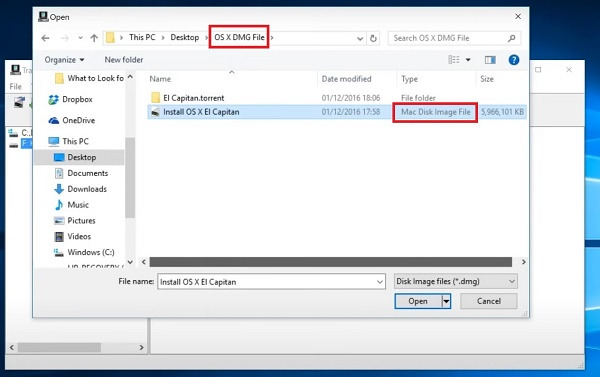Refresh the OS X DMG File folder
The image size is (600, 377).
pos(373,38)
